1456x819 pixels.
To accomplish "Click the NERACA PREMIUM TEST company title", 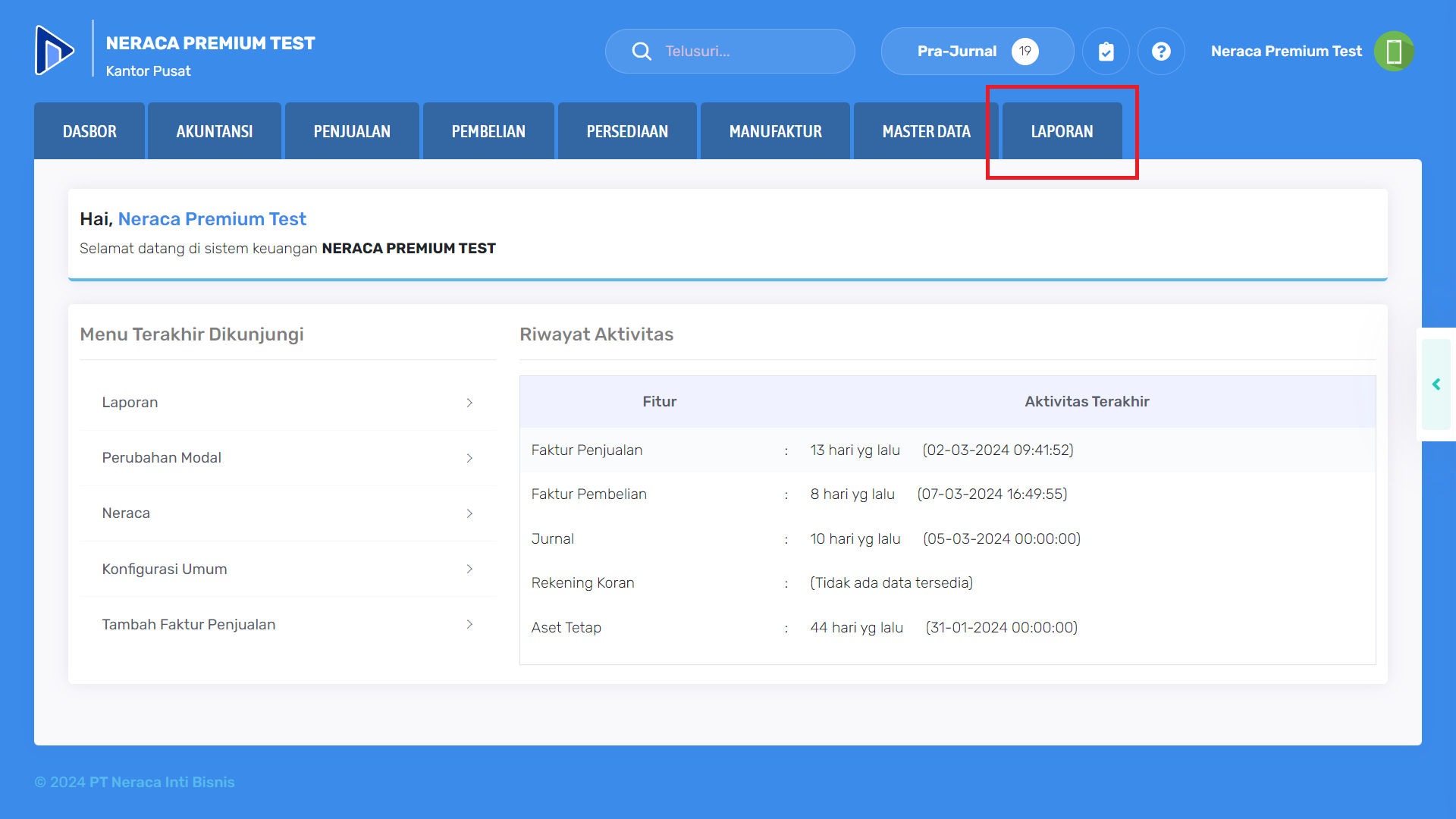I will tap(210, 43).
